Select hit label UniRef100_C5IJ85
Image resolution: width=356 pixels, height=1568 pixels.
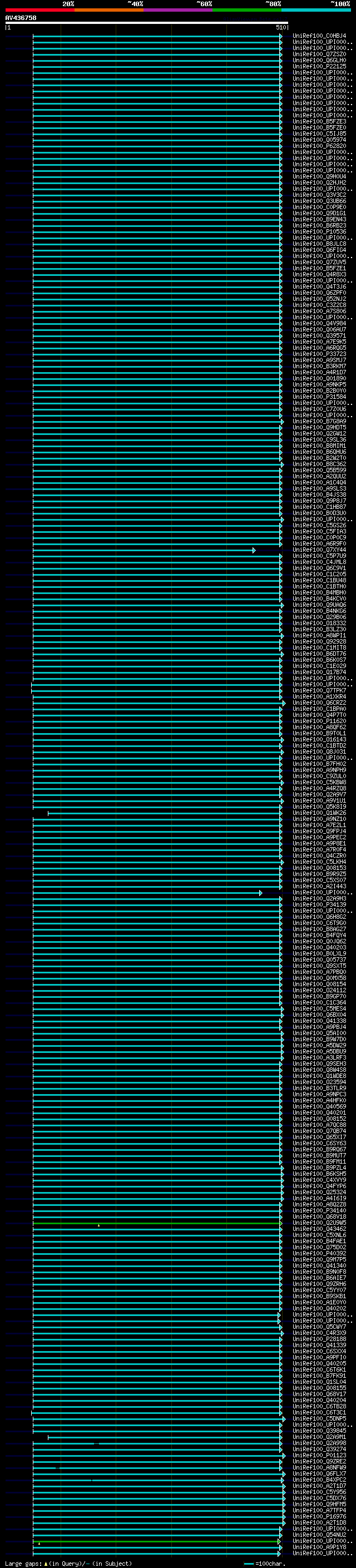coord(319,134)
